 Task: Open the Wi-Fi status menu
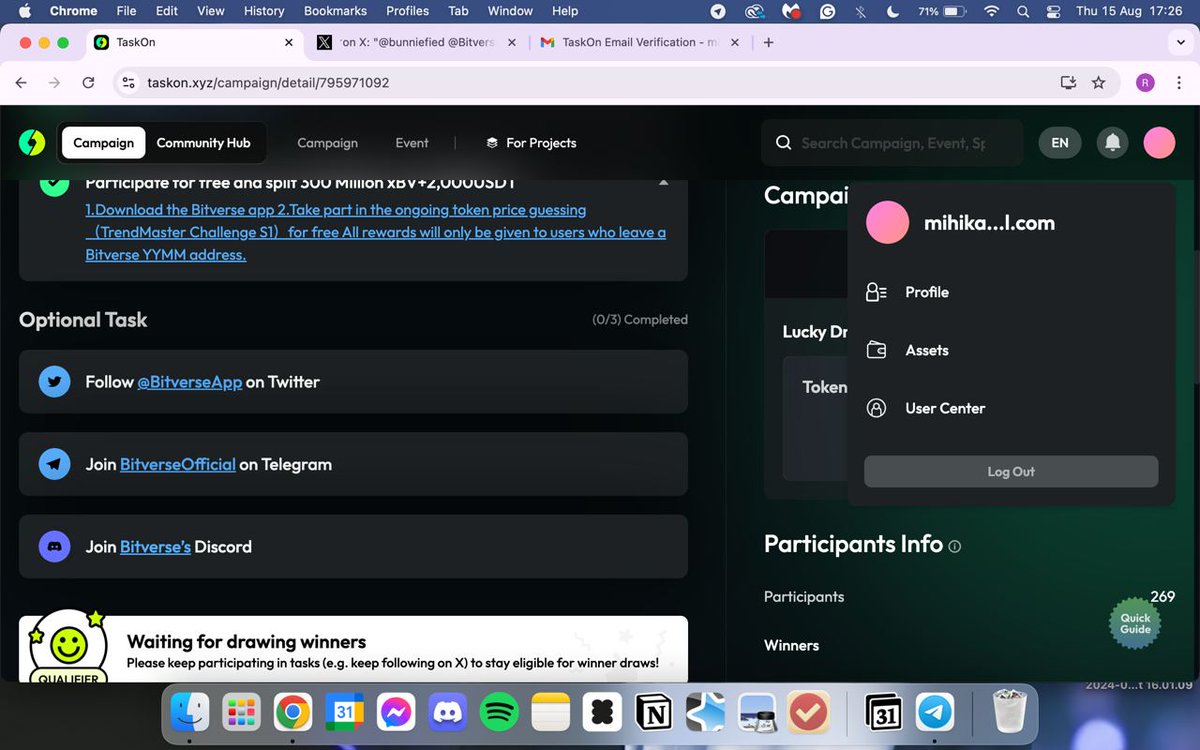click(991, 11)
